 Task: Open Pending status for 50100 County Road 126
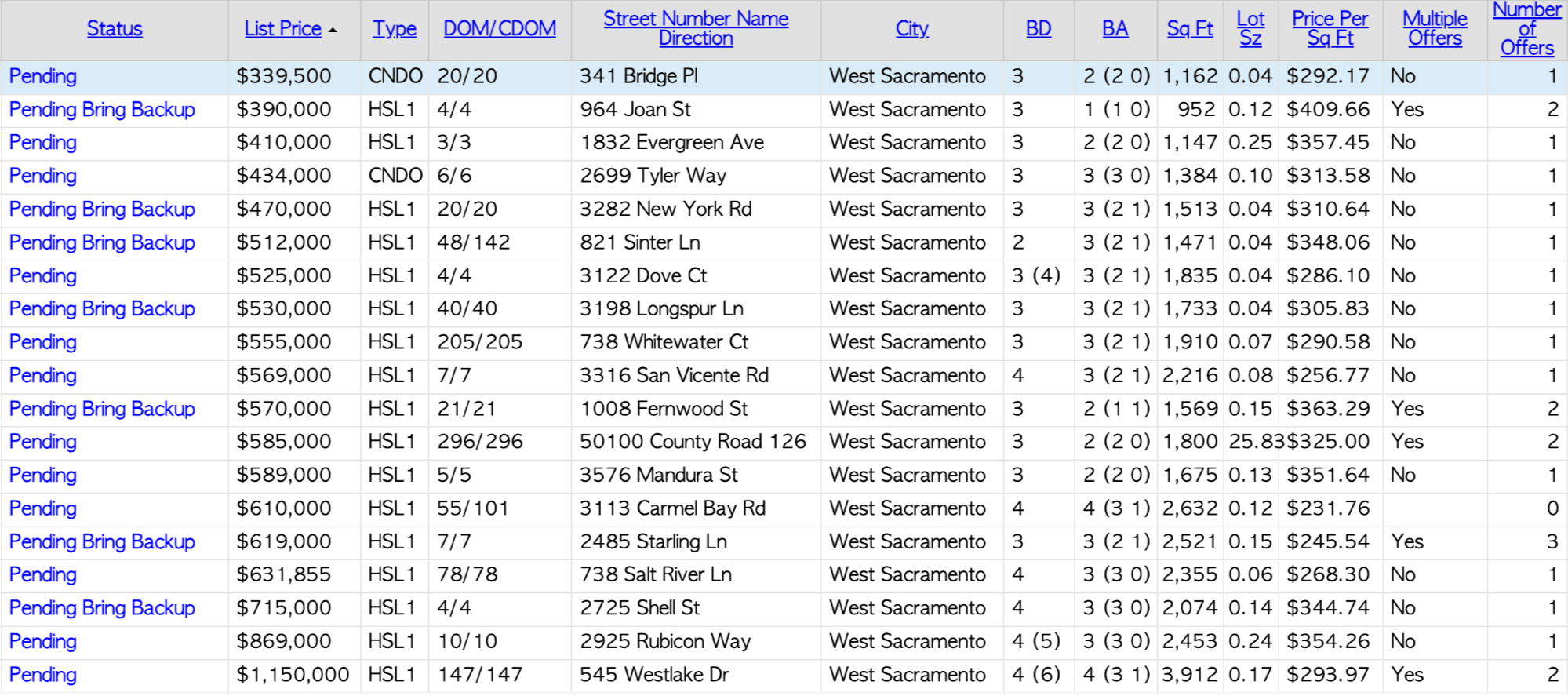tap(43, 442)
